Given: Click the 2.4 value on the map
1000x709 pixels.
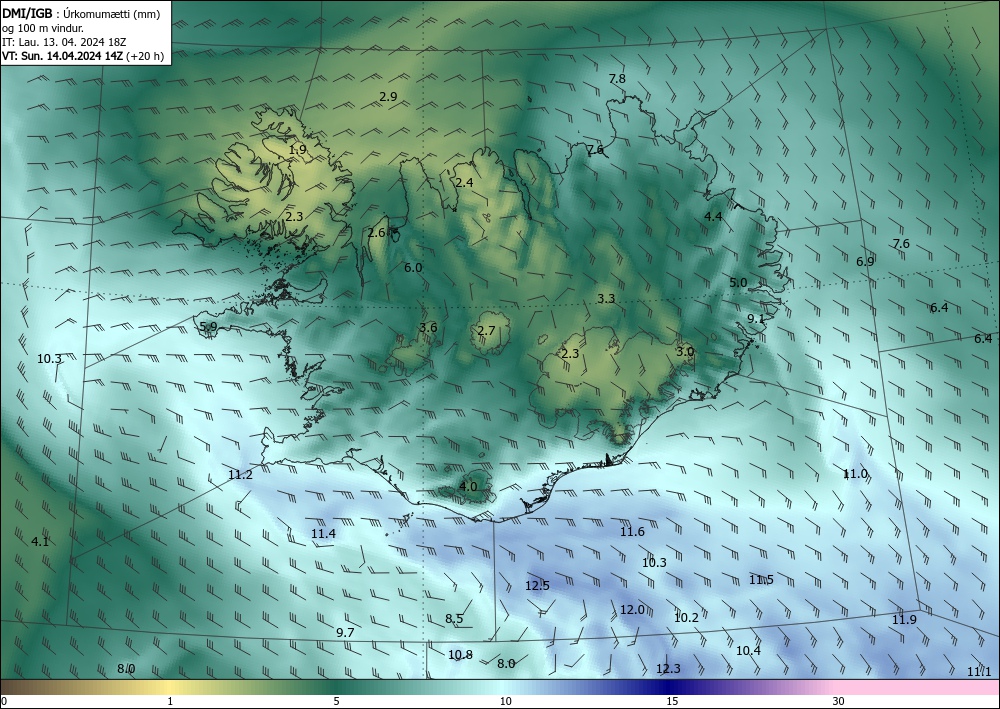Looking at the screenshot, I should (464, 182).
